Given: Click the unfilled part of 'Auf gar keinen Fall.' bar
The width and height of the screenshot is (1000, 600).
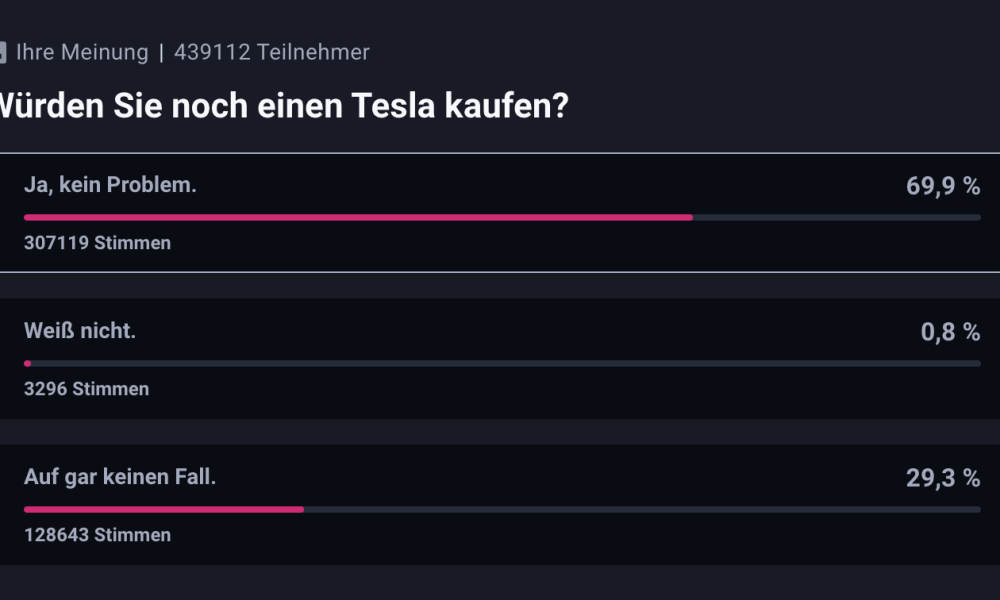Looking at the screenshot, I should pyautogui.click(x=642, y=509).
